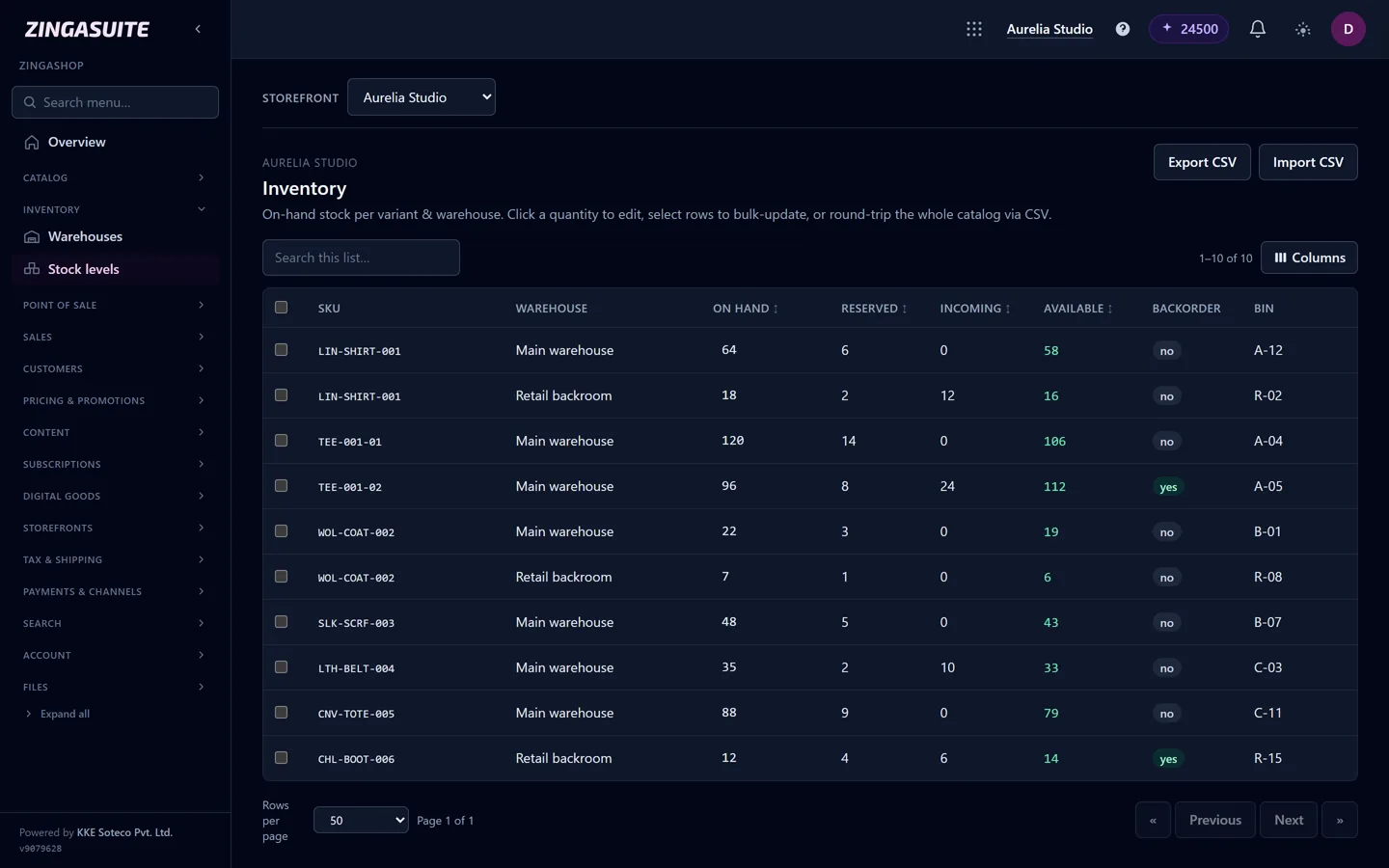The width and height of the screenshot is (1389, 868).
Task: Check the LIN-SHIRT-001 Retail backroom row
Action: (281, 395)
